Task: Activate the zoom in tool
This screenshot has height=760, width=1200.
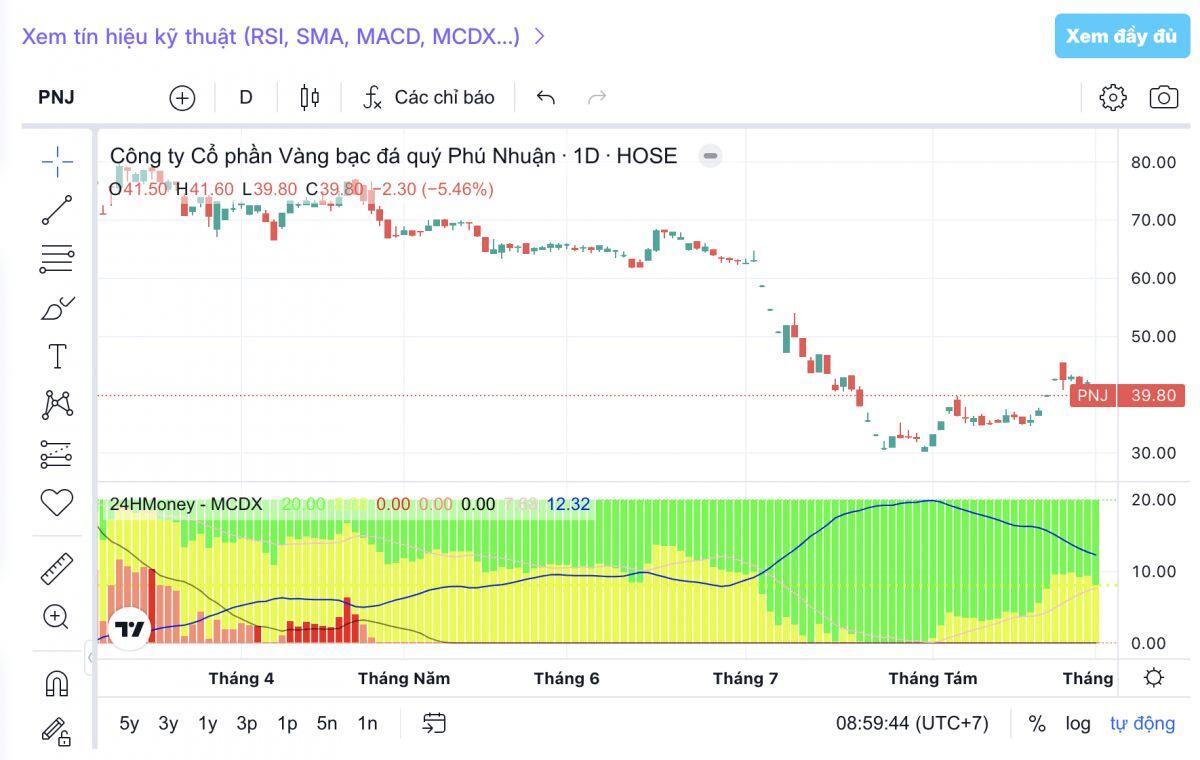Action: click(57, 617)
